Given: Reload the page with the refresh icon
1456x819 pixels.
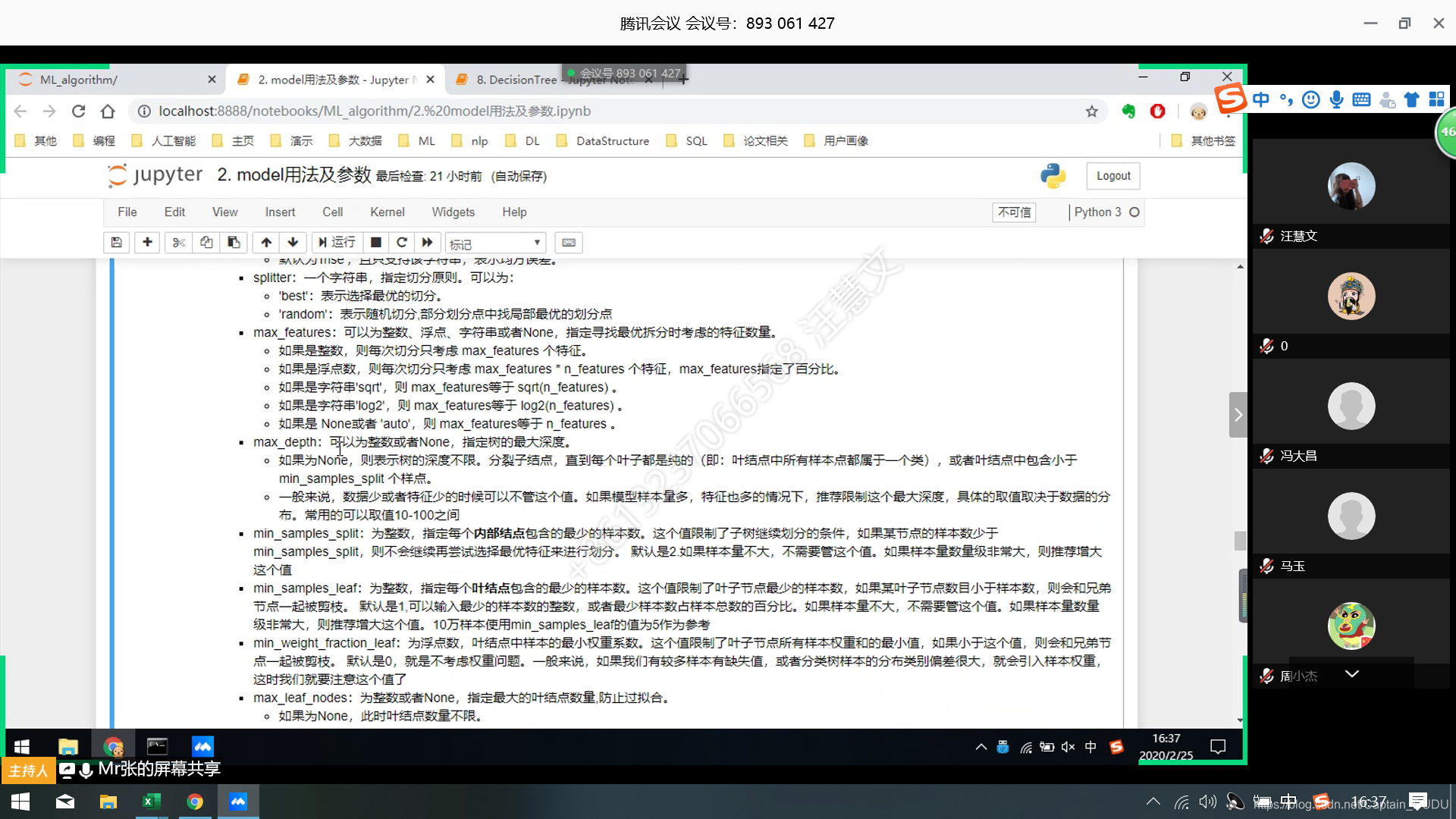Looking at the screenshot, I should pyautogui.click(x=78, y=111).
